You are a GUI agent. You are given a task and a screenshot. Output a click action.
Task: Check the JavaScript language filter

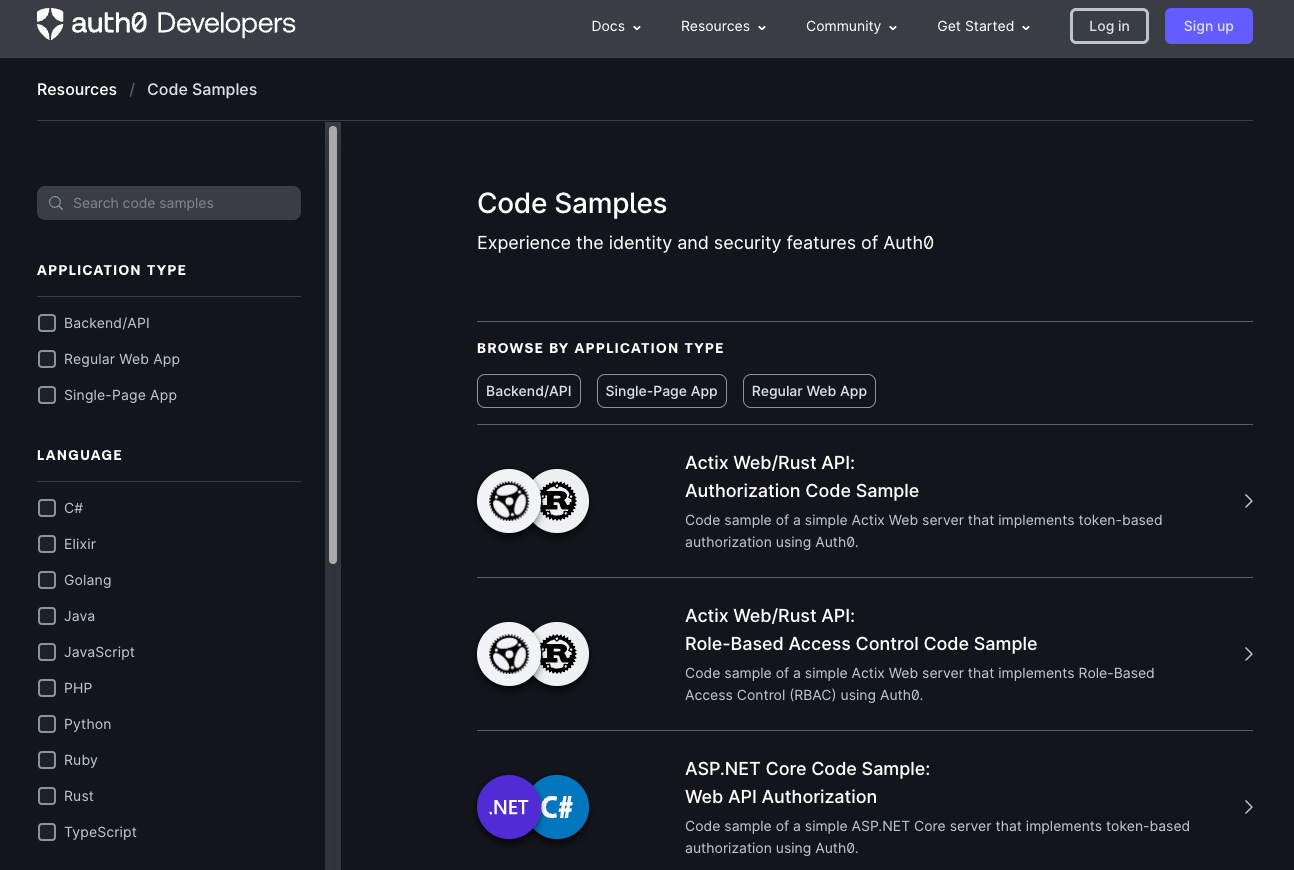coord(47,652)
